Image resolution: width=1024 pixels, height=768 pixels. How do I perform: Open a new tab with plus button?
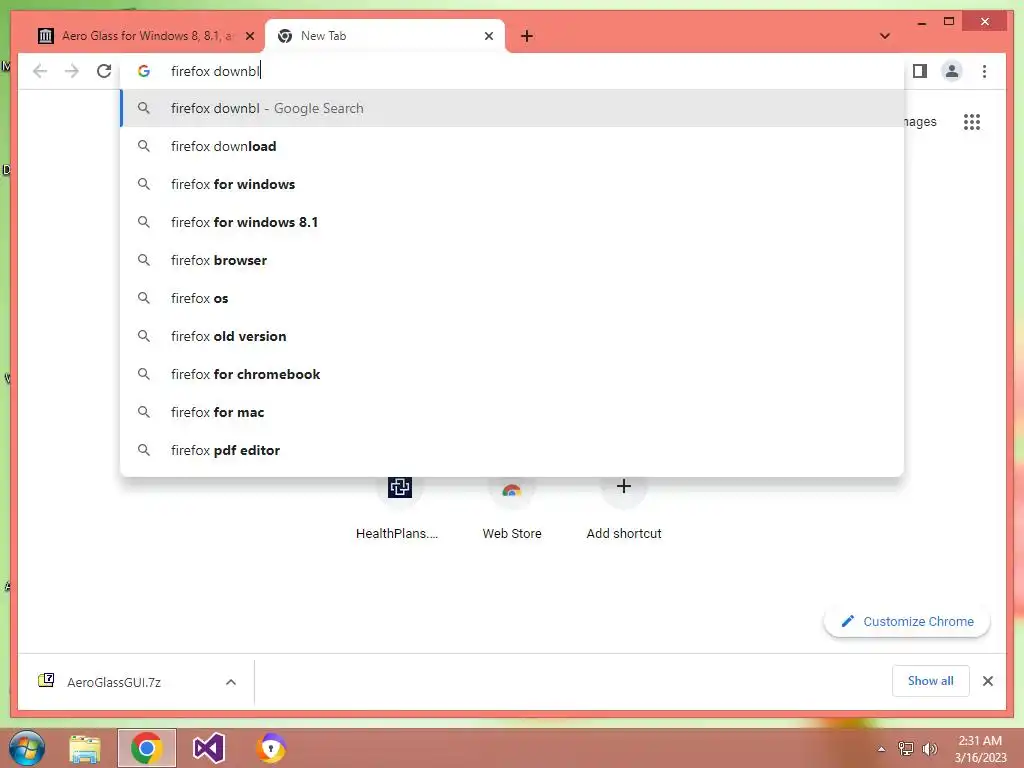click(x=527, y=36)
